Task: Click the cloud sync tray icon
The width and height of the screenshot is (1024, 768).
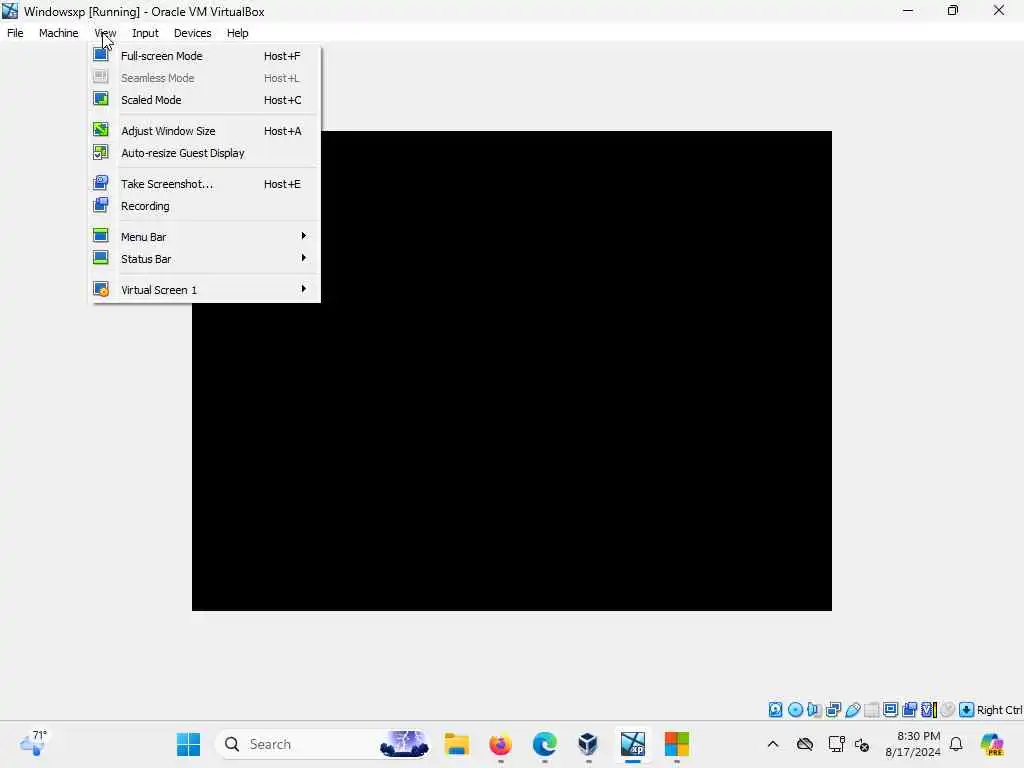Action: (x=805, y=744)
